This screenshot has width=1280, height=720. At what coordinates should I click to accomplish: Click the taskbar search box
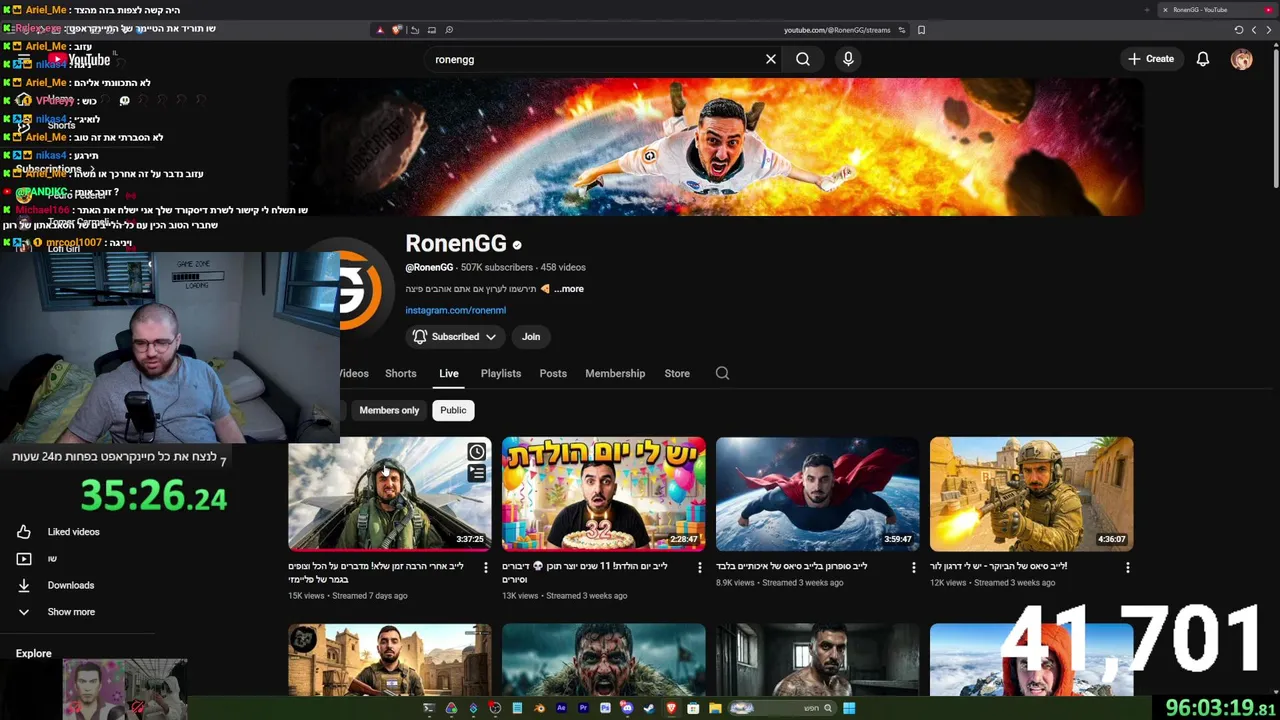coord(782,708)
